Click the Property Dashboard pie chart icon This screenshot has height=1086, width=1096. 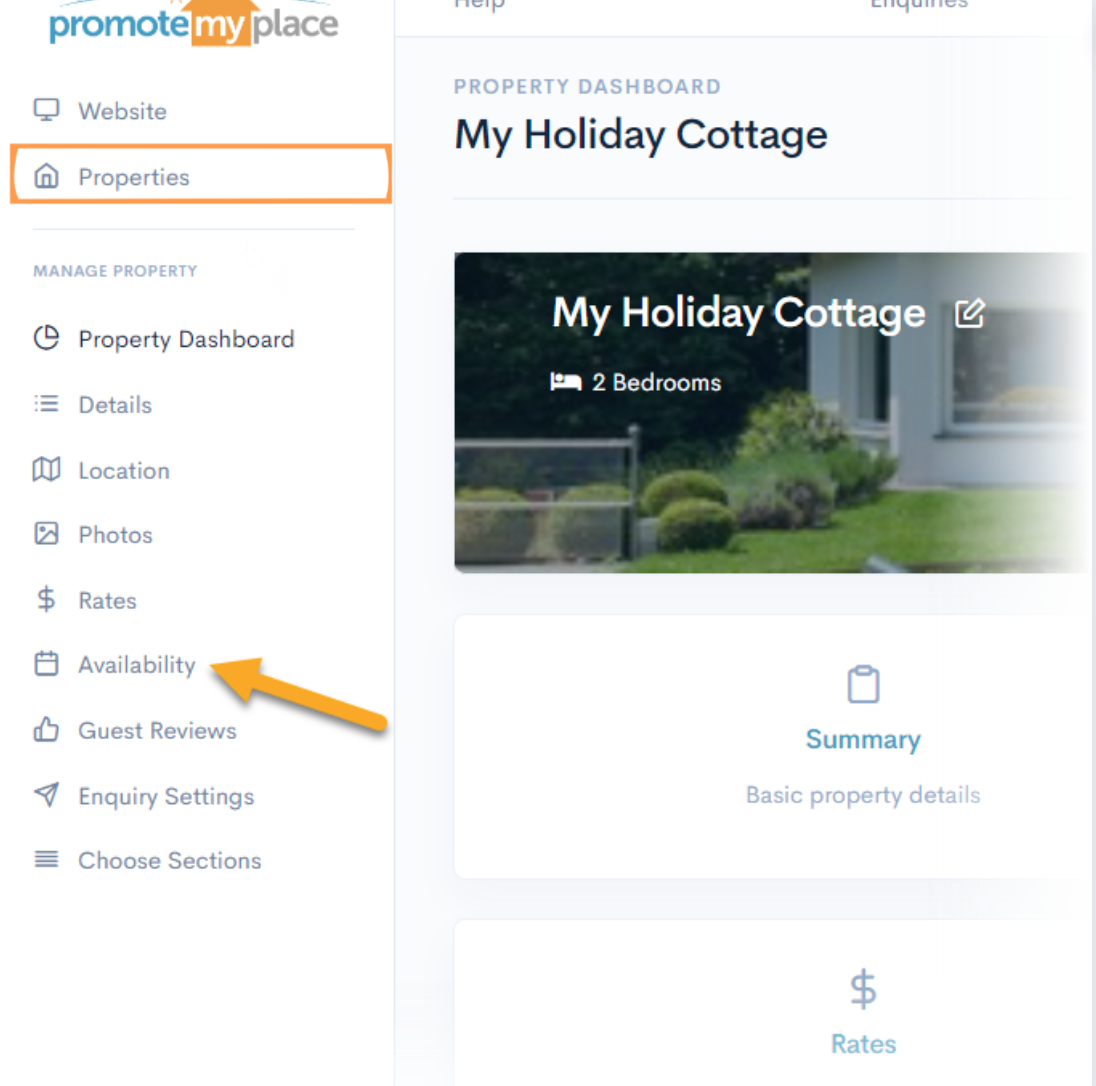tap(46, 338)
